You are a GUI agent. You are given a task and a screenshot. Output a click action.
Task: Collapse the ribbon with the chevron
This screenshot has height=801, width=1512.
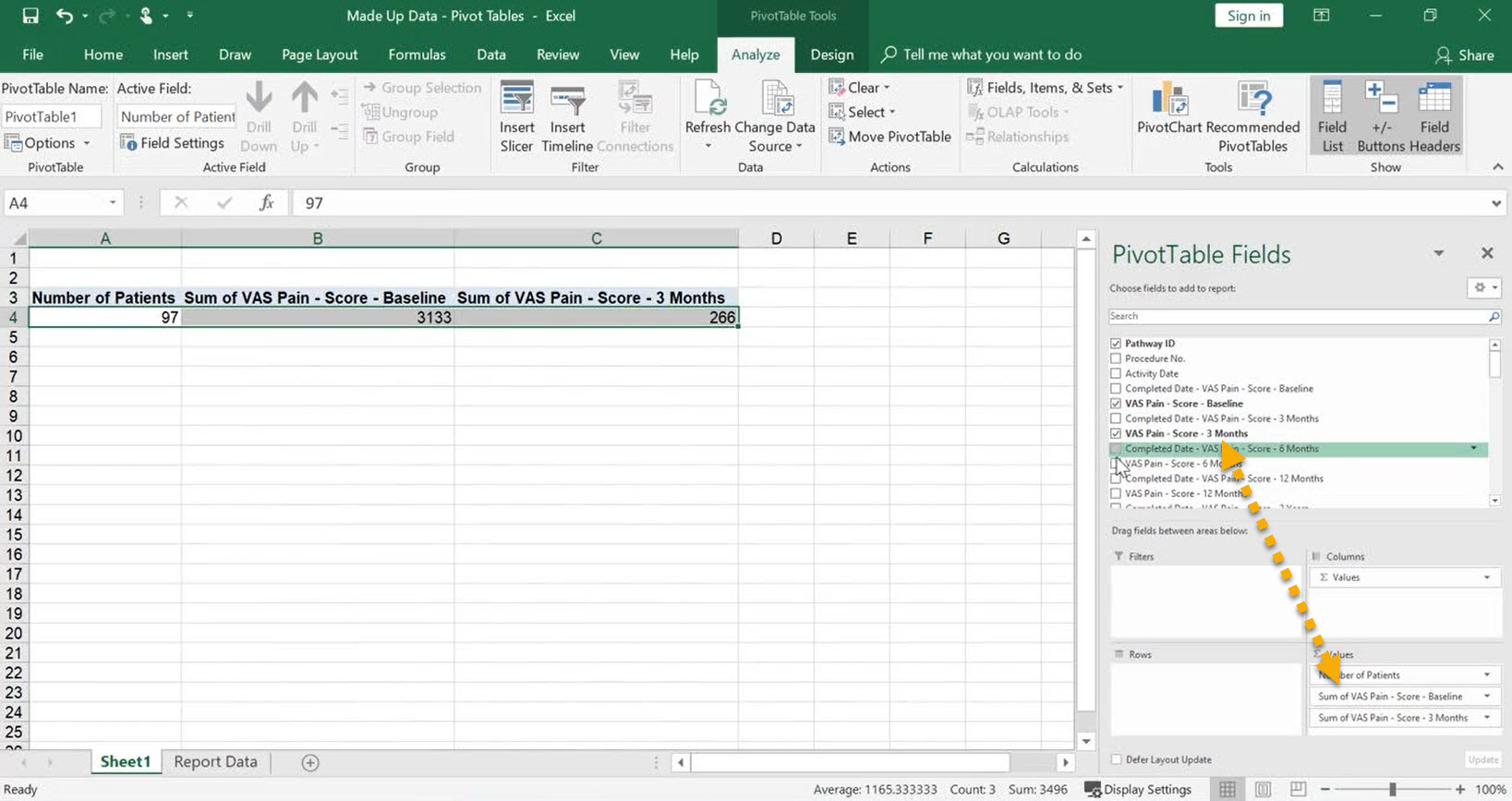1497,167
